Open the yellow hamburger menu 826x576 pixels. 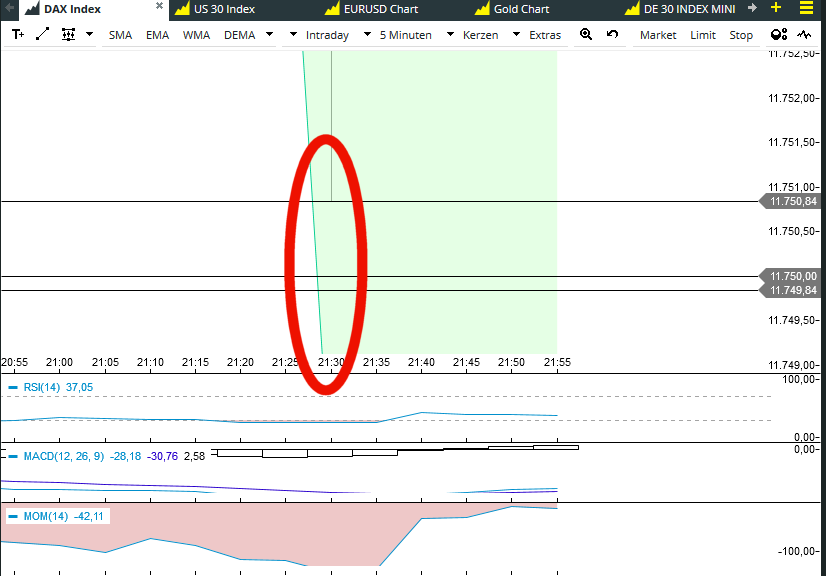click(806, 8)
